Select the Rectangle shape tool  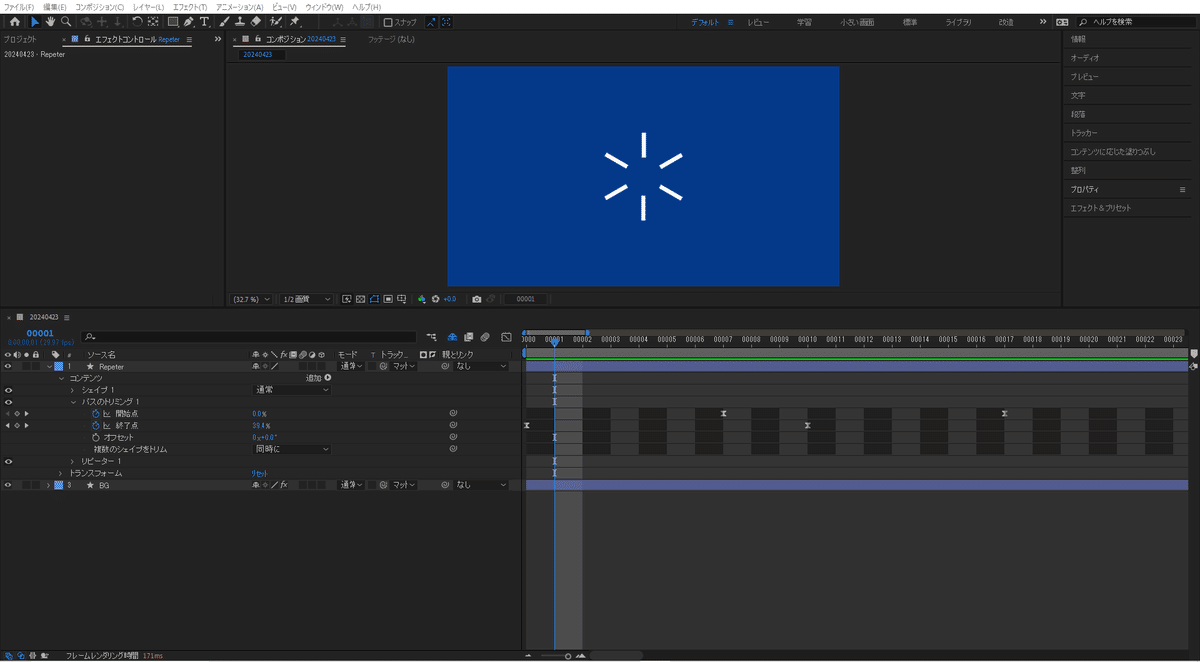coord(173,21)
